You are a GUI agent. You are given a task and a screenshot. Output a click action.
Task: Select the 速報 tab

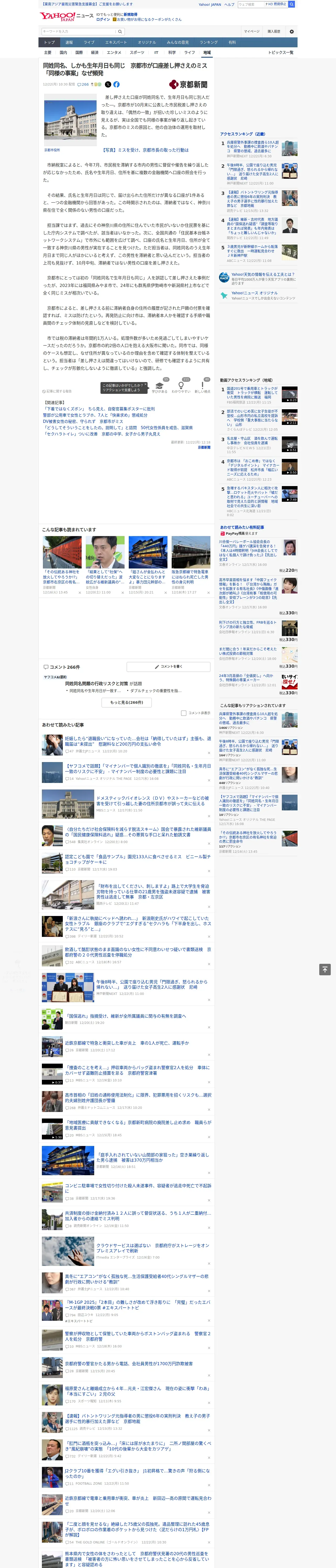click(x=69, y=43)
